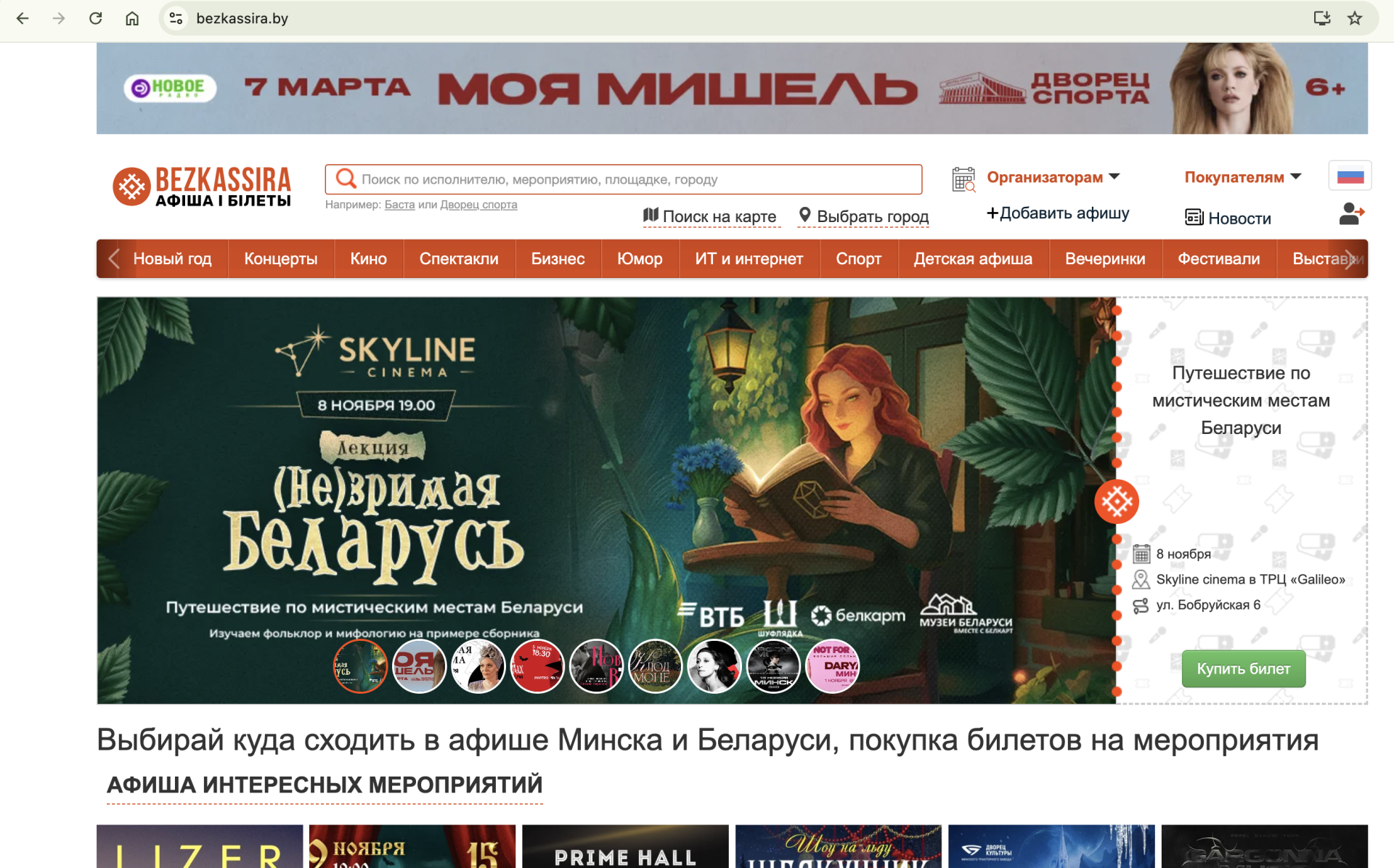Open the Концерты category tab
The image size is (1394, 868).
[x=280, y=259]
